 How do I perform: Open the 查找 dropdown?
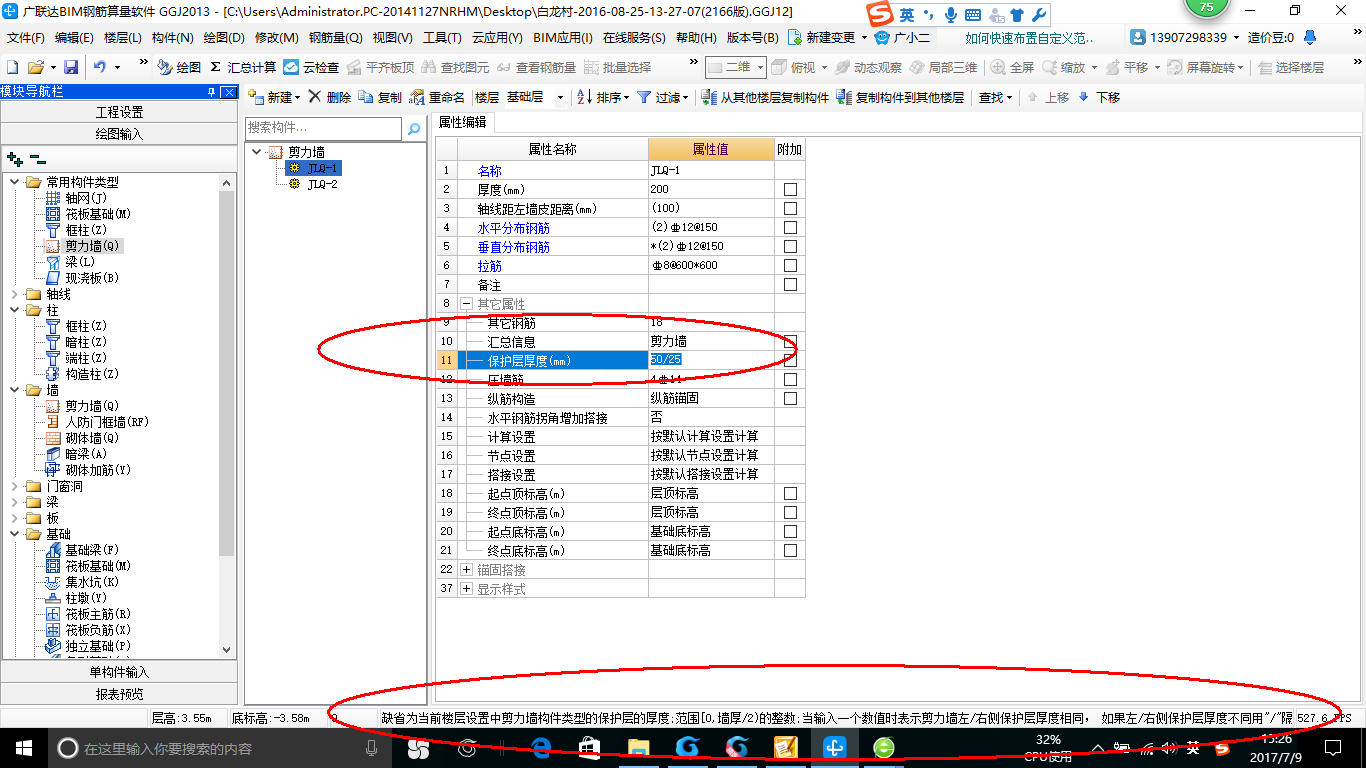[x=995, y=97]
